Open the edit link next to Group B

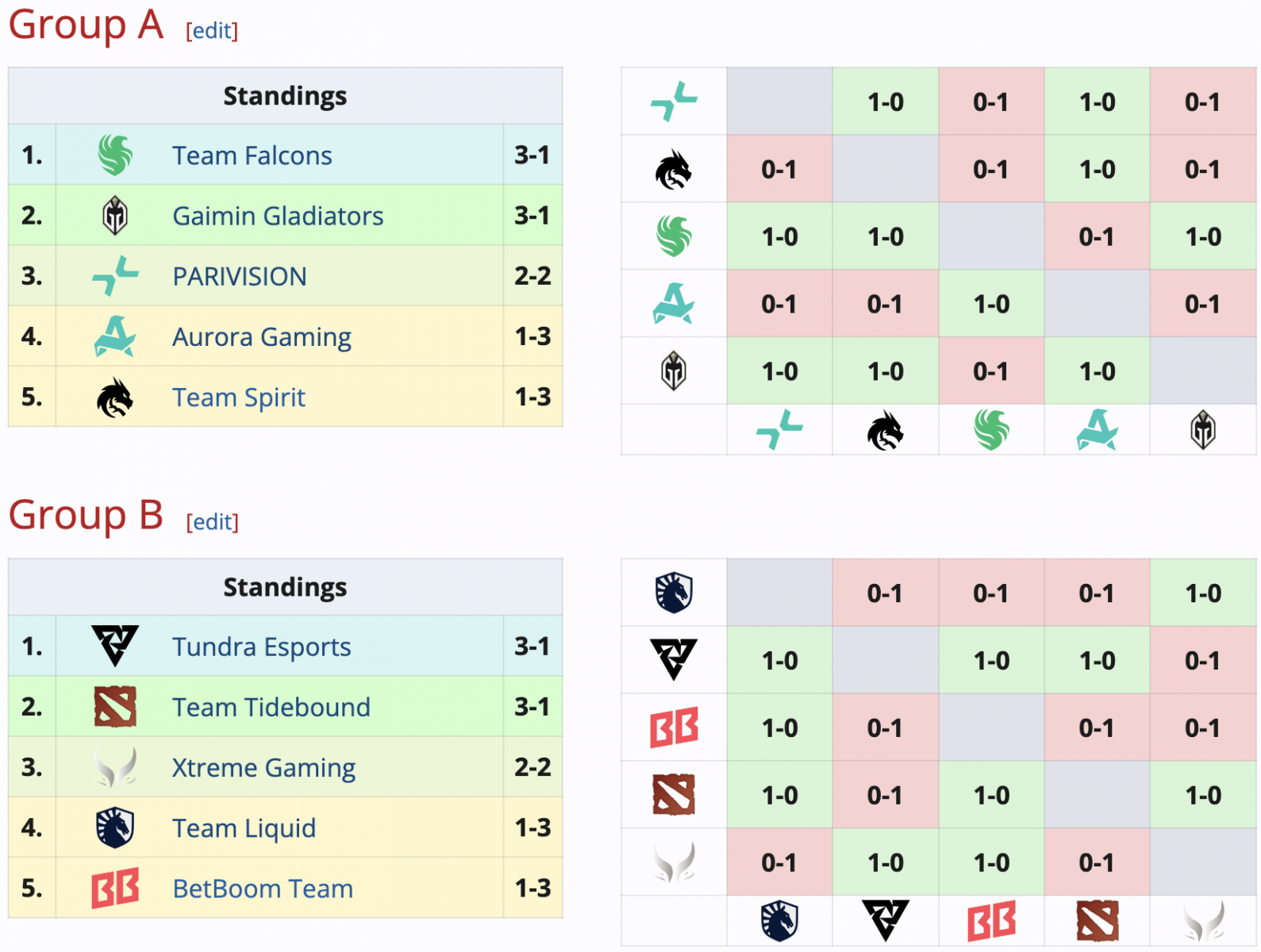click(212, 521)
